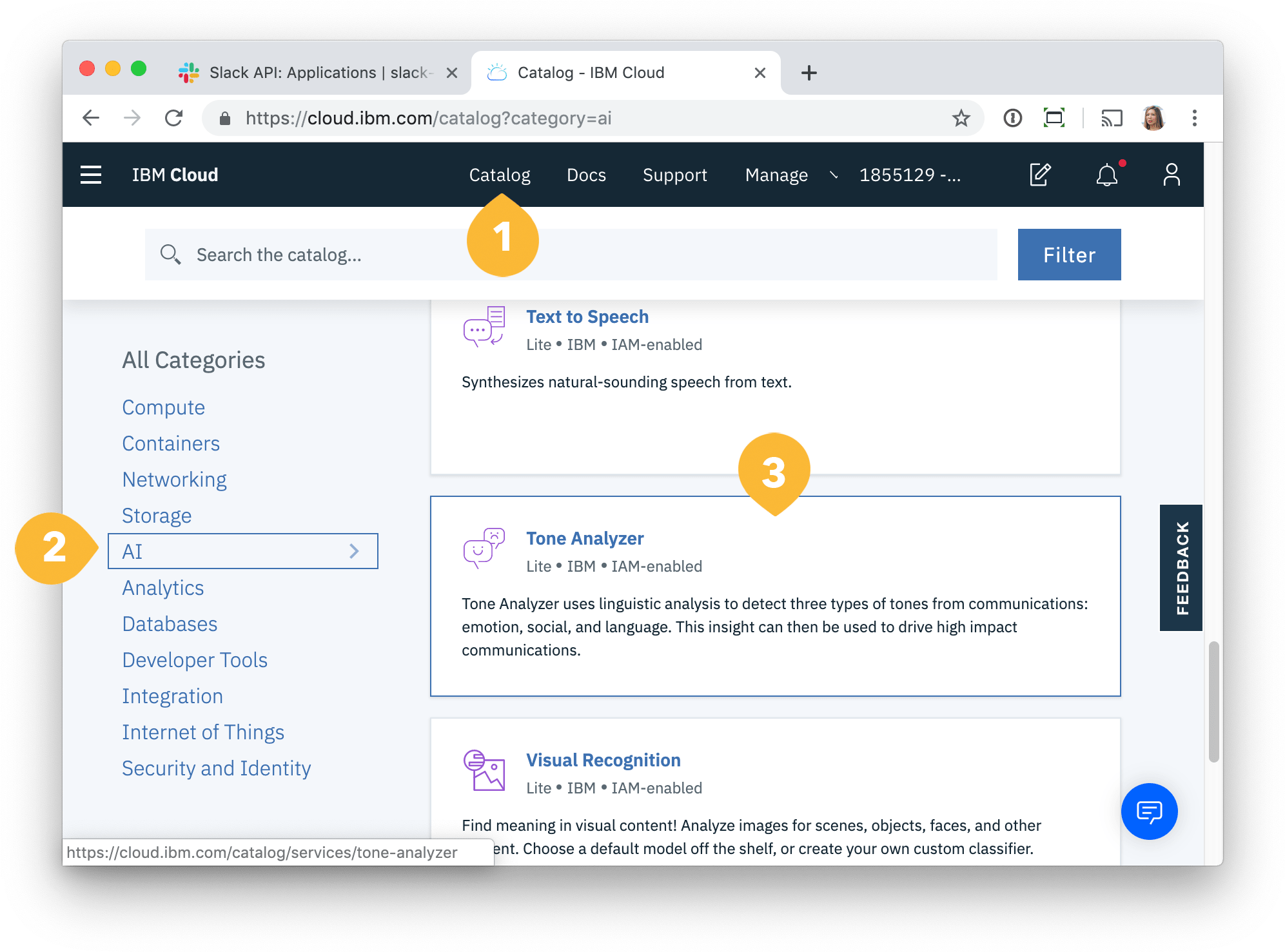The height and width of the screenshot is (952, 1285).
Task: Open the Manage menu
Action: (776, 175)
